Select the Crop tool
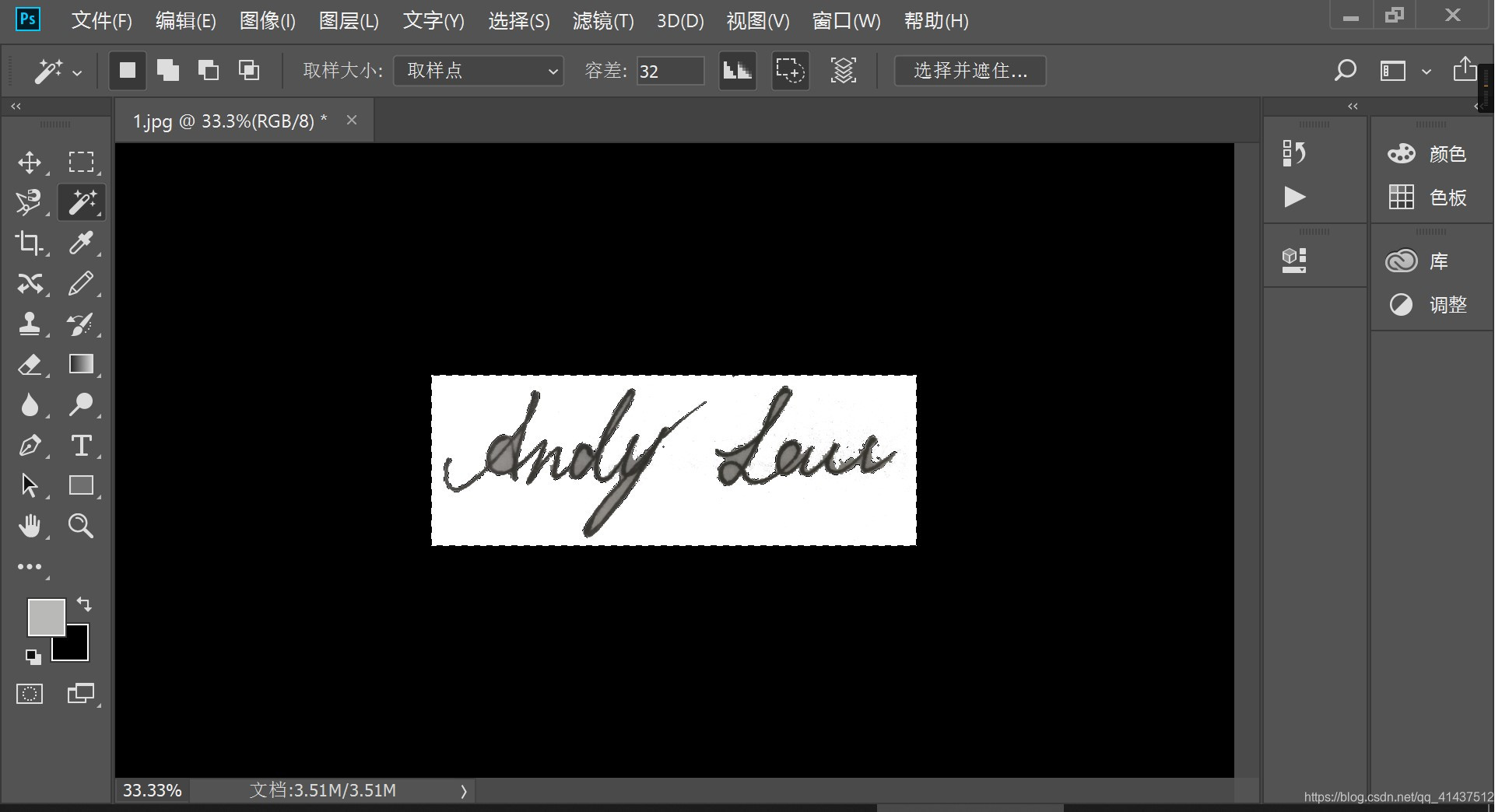The width and height of the screenshot is (1502, 812). pos(30,243)
